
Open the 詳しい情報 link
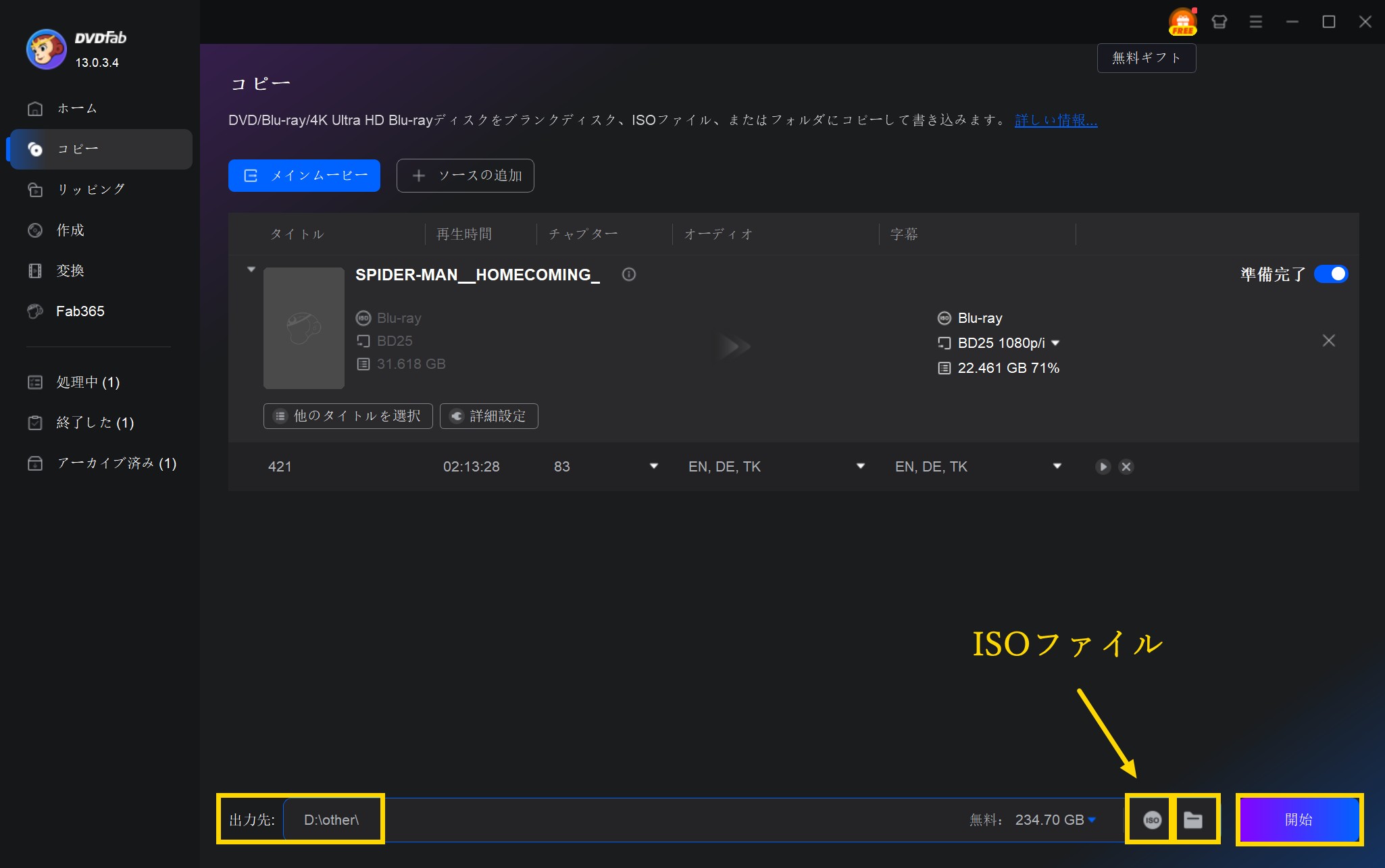[x=1056, y=120]
